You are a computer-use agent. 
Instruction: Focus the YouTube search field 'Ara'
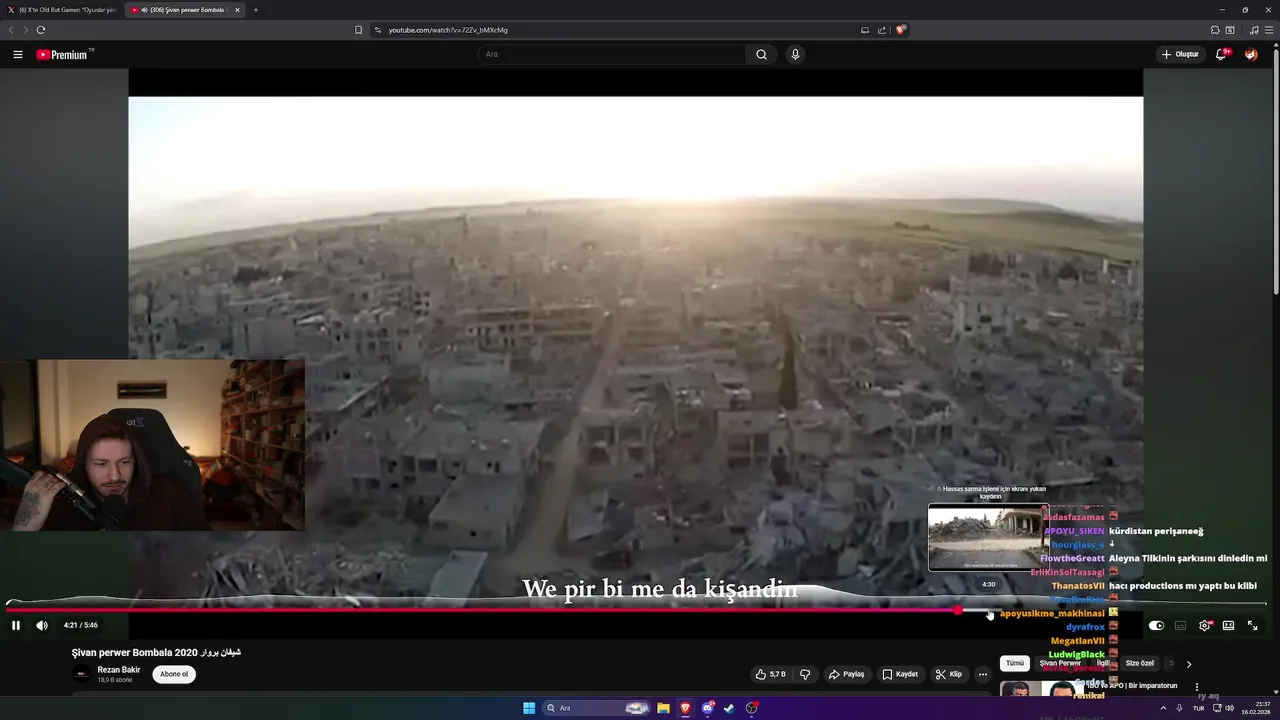[x=611, y=54]
